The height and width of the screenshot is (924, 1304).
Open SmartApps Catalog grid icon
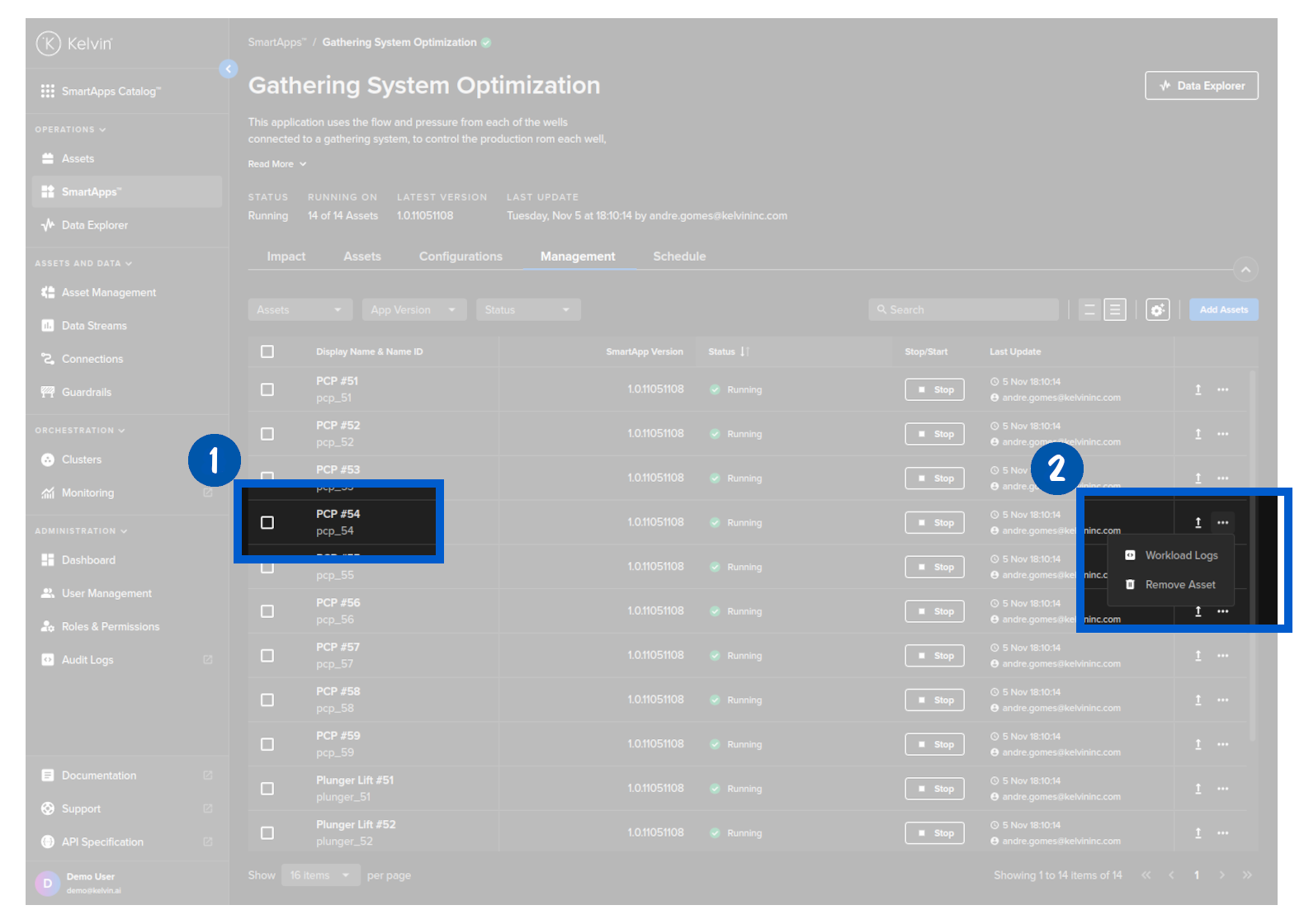48,92
